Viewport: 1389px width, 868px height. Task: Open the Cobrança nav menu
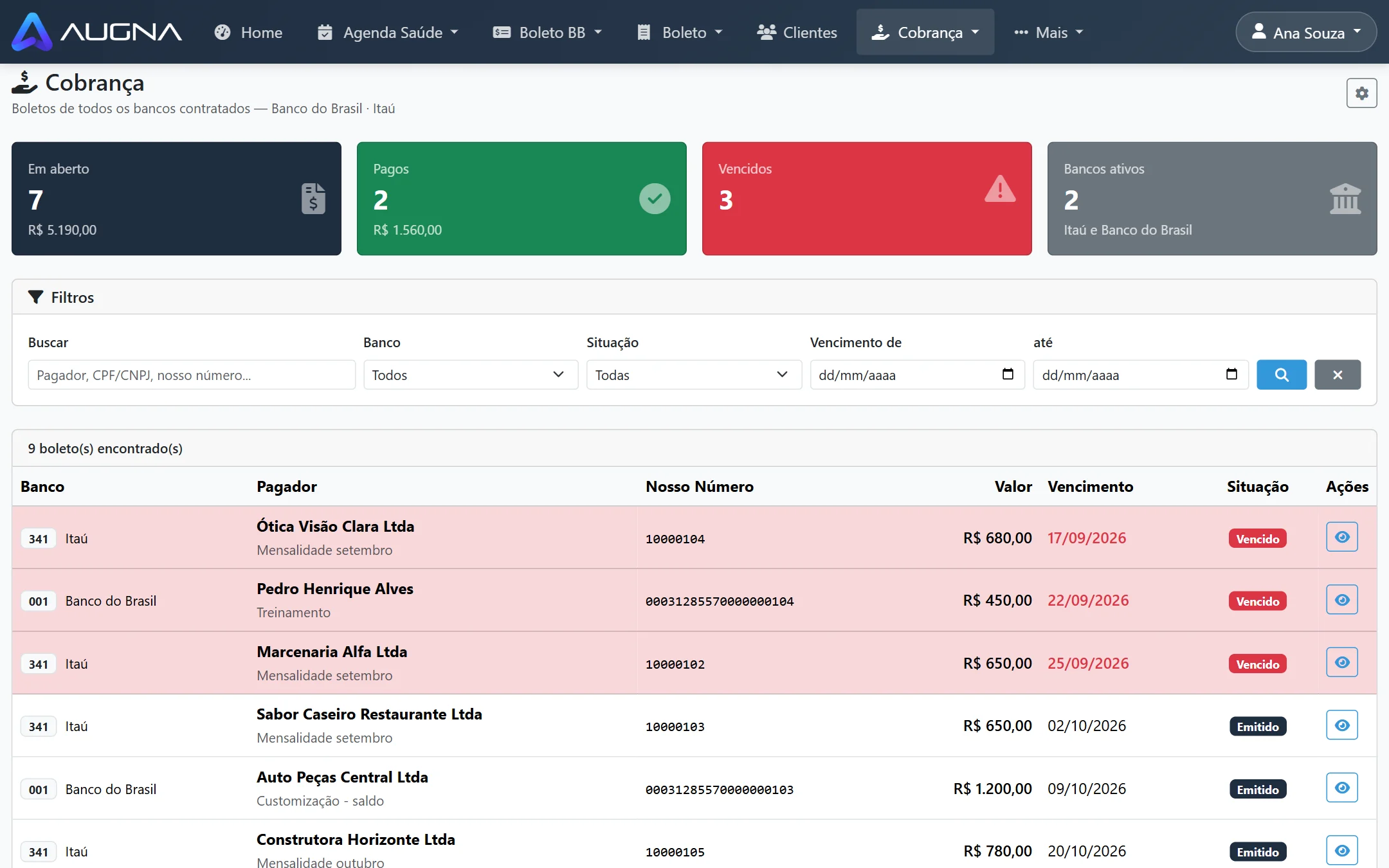[925, 32]
